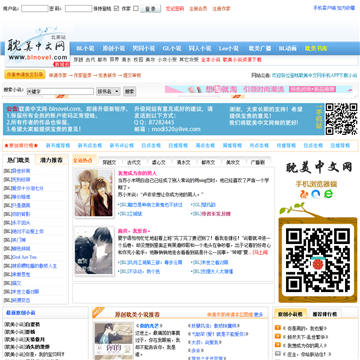Image resolution: width=360 pixels, height=360 pixels.
Task: Select the 古代文 tab
Action: [x=134, y=162]
